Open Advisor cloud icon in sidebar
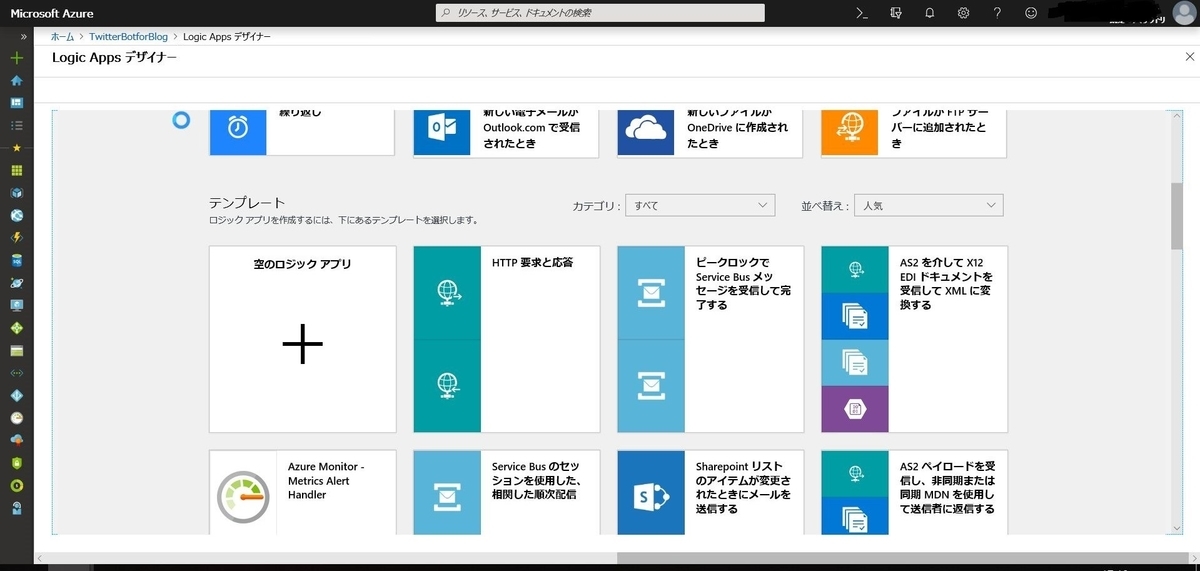Image resolution: width=1200 pixels, height=571 pixels. click(16, 441)
